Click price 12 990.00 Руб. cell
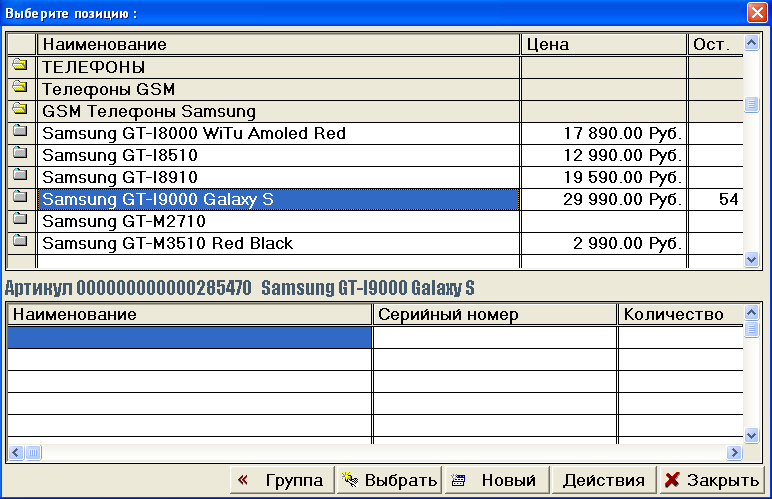This screenshot has height=499, width=772. [604, 156]
